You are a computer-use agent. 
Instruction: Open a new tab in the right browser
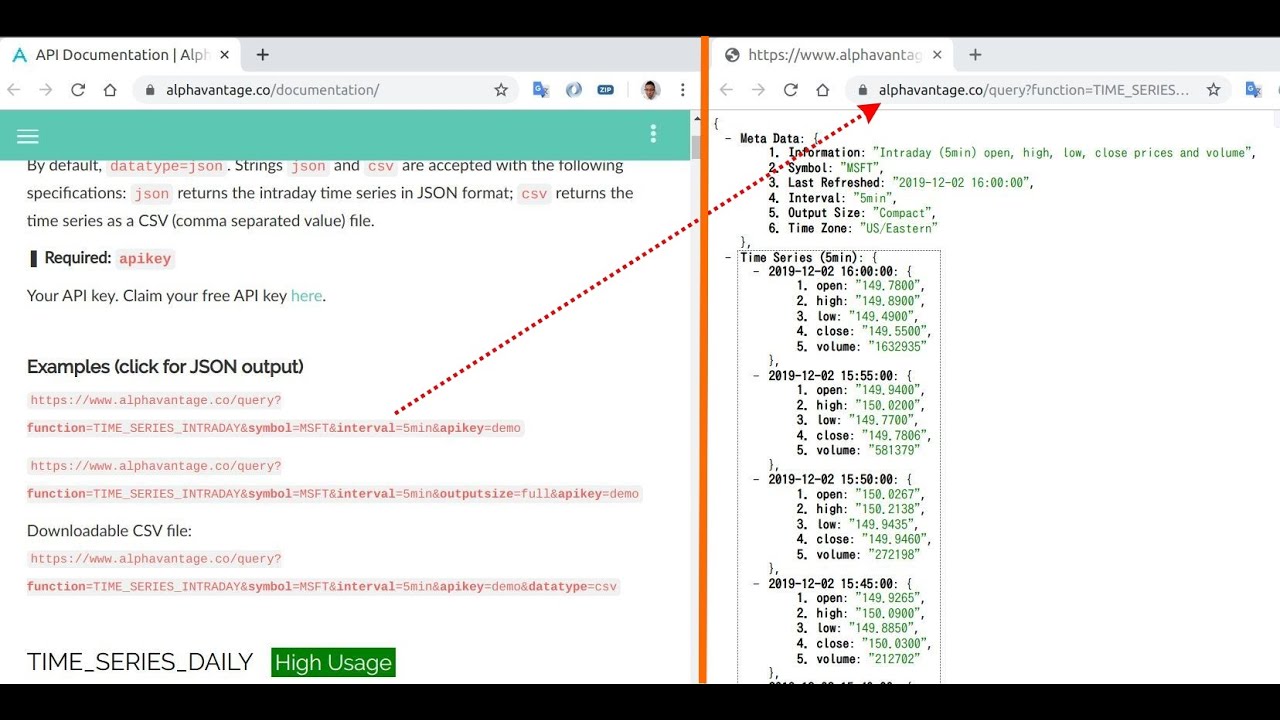[975, 54]
